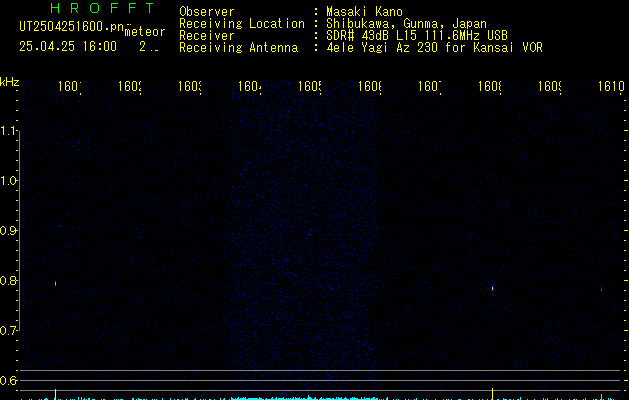Select the filename UT2504251600.pn
The image size is (629, 400).
click(72, 27)
